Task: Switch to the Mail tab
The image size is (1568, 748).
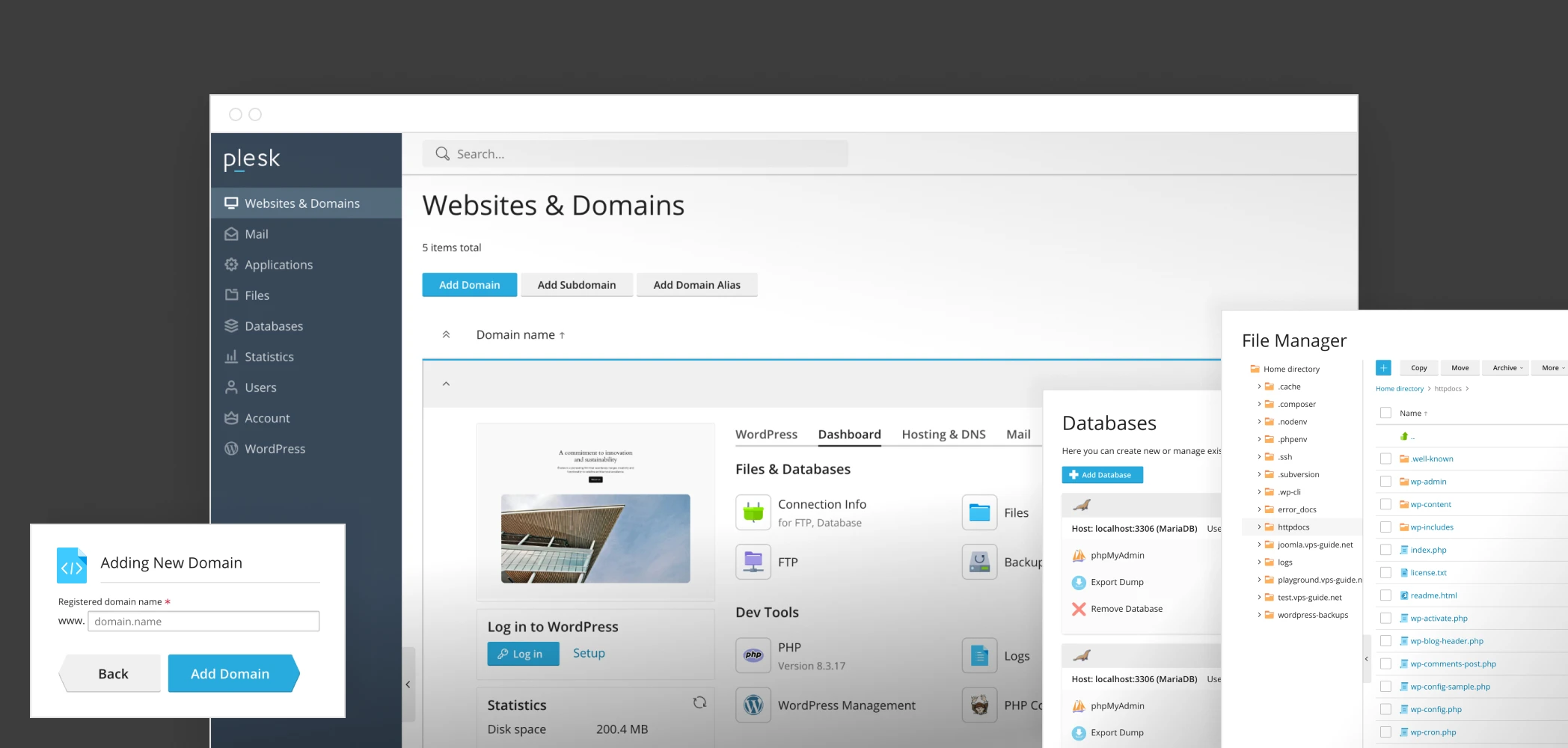Action: pyautogui.click(x=1018, y=435)
